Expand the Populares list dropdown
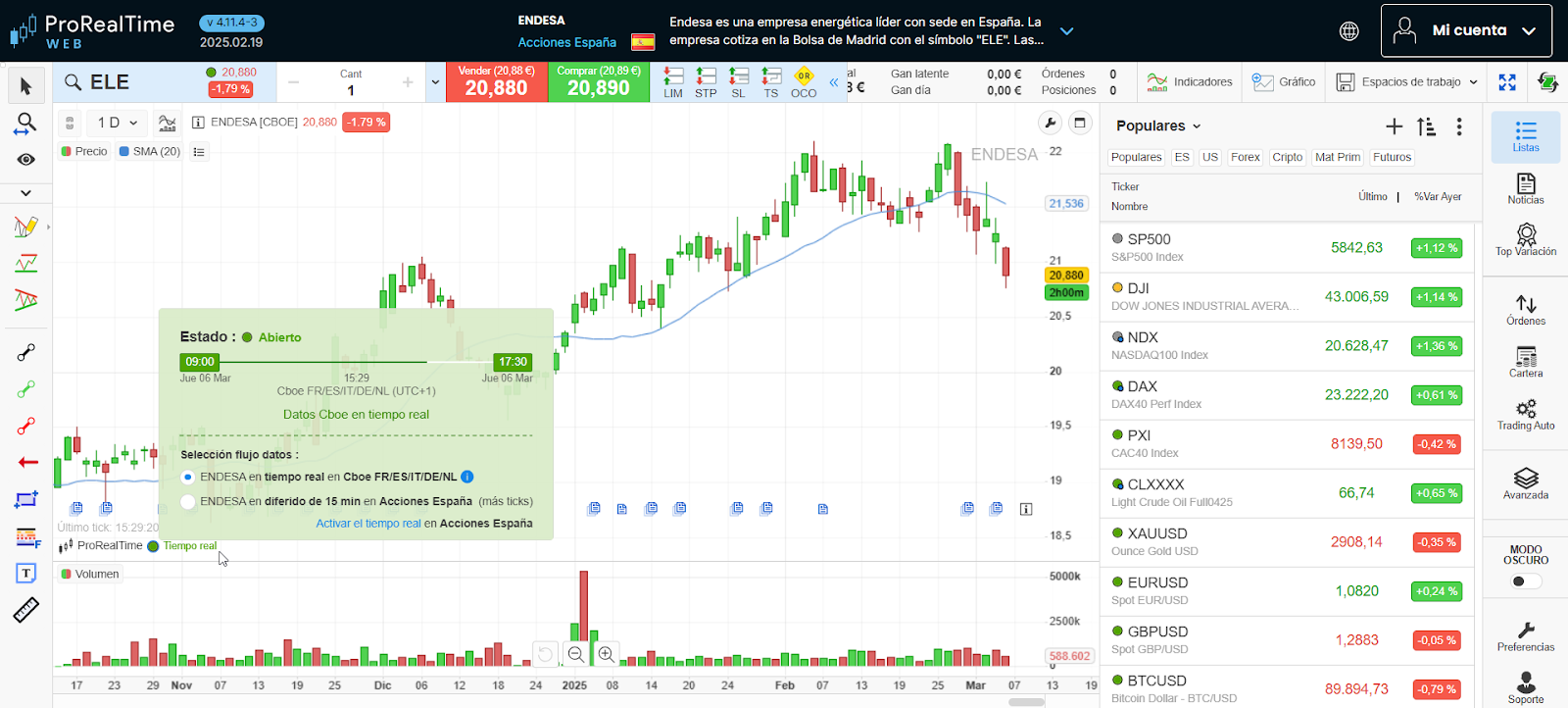Viewport: 1568px width, 708px height. tap(1158, 126)
